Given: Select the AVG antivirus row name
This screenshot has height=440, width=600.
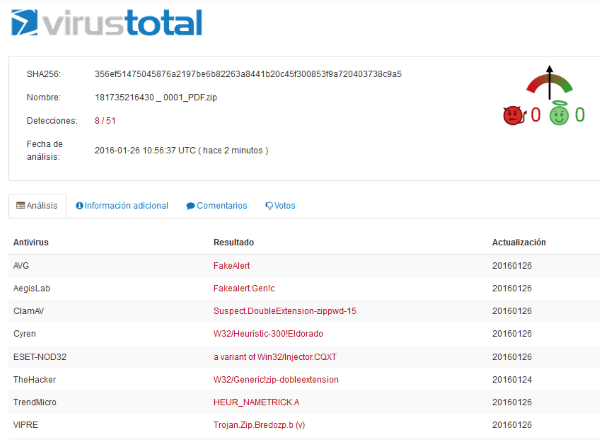Looking at the screenshot, I should pos(21,266).
